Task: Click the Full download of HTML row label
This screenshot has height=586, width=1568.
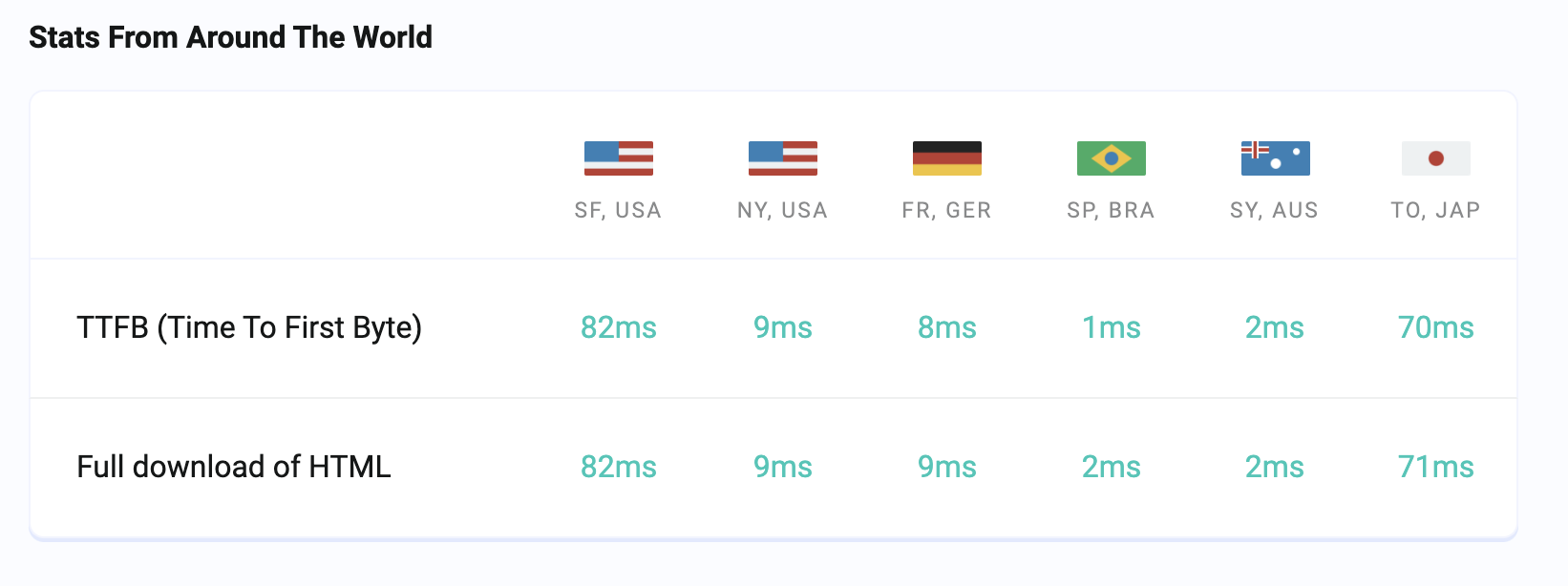Action: tap(234, 467)
